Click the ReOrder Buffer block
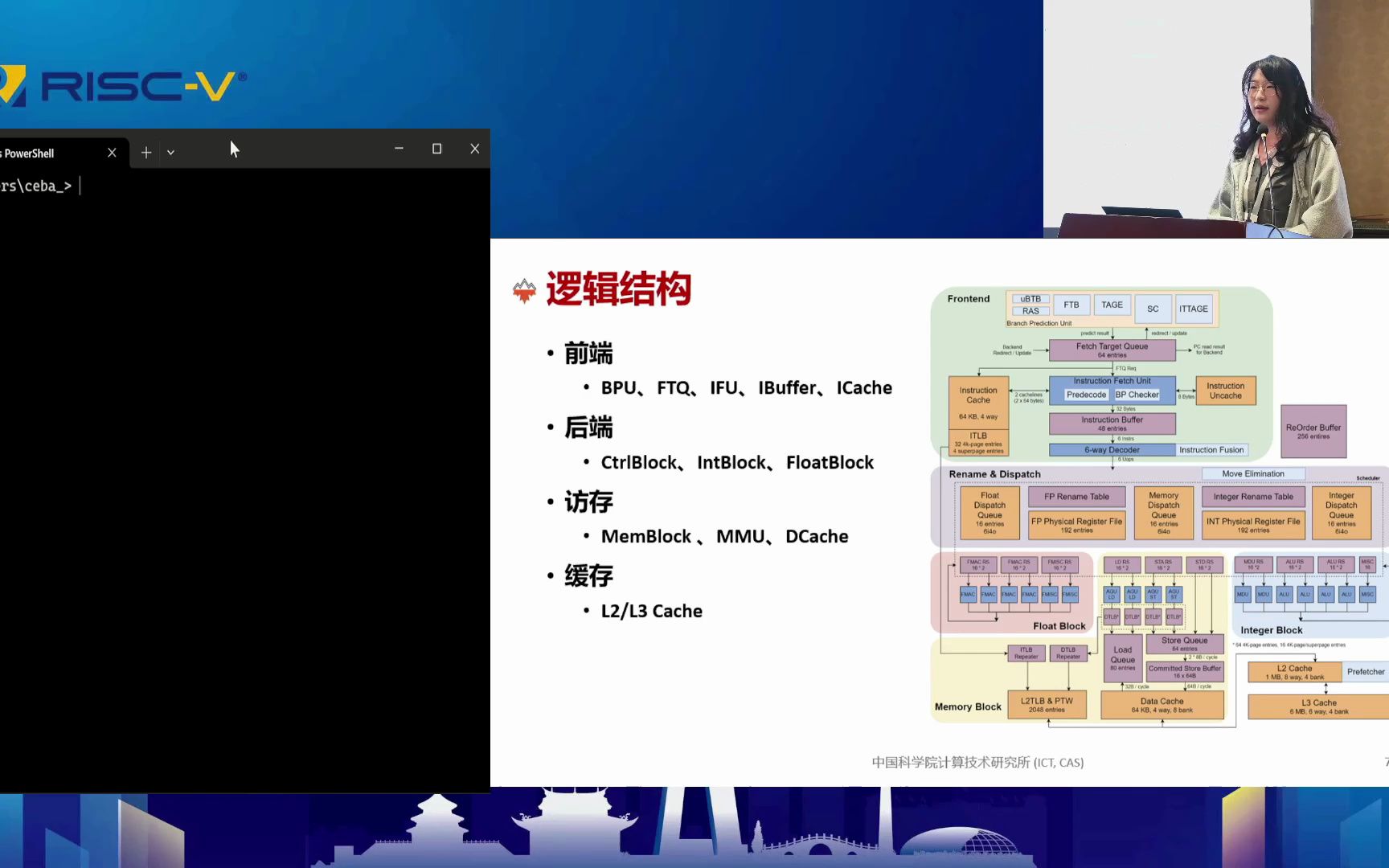This screenshot has height=868, width=1389. [1313, 432]
